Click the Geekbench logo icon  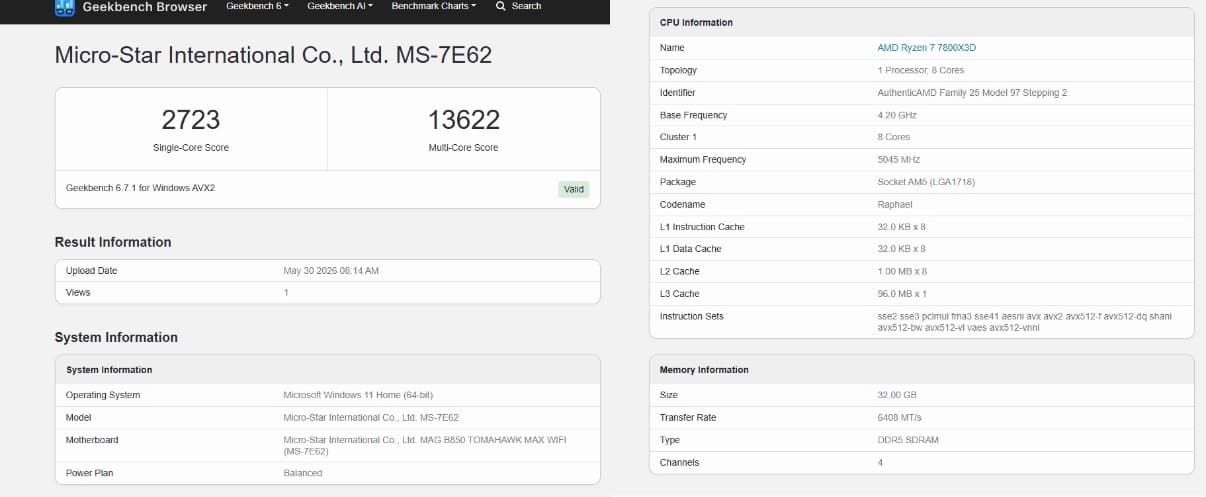[65, 7]
